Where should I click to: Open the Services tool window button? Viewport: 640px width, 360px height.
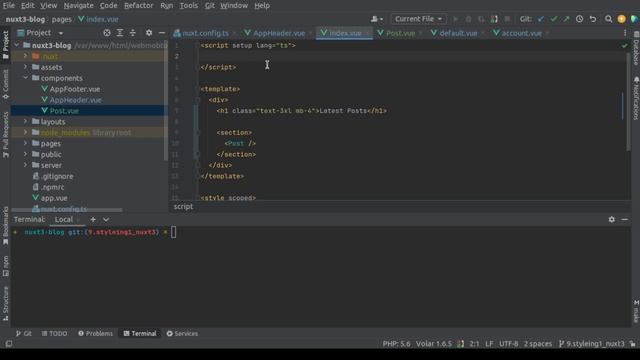pyautogui.click(x=182, y=333)
